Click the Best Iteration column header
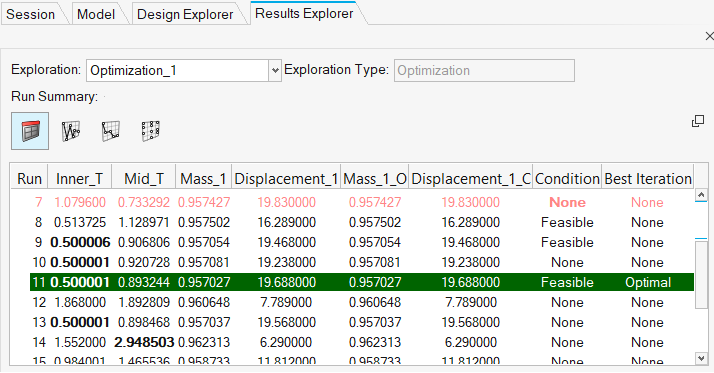The image size is (714, 373). (648, 179)
